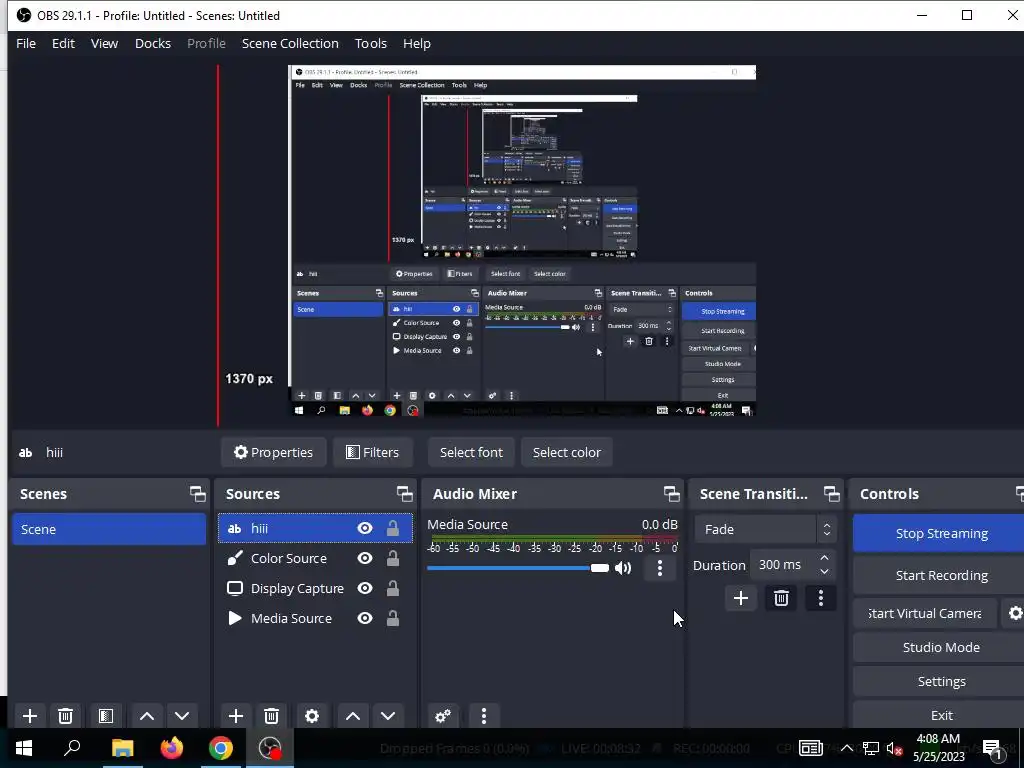
Task: Open Filters button for hiii source
Action: click(x=373, y=452)
